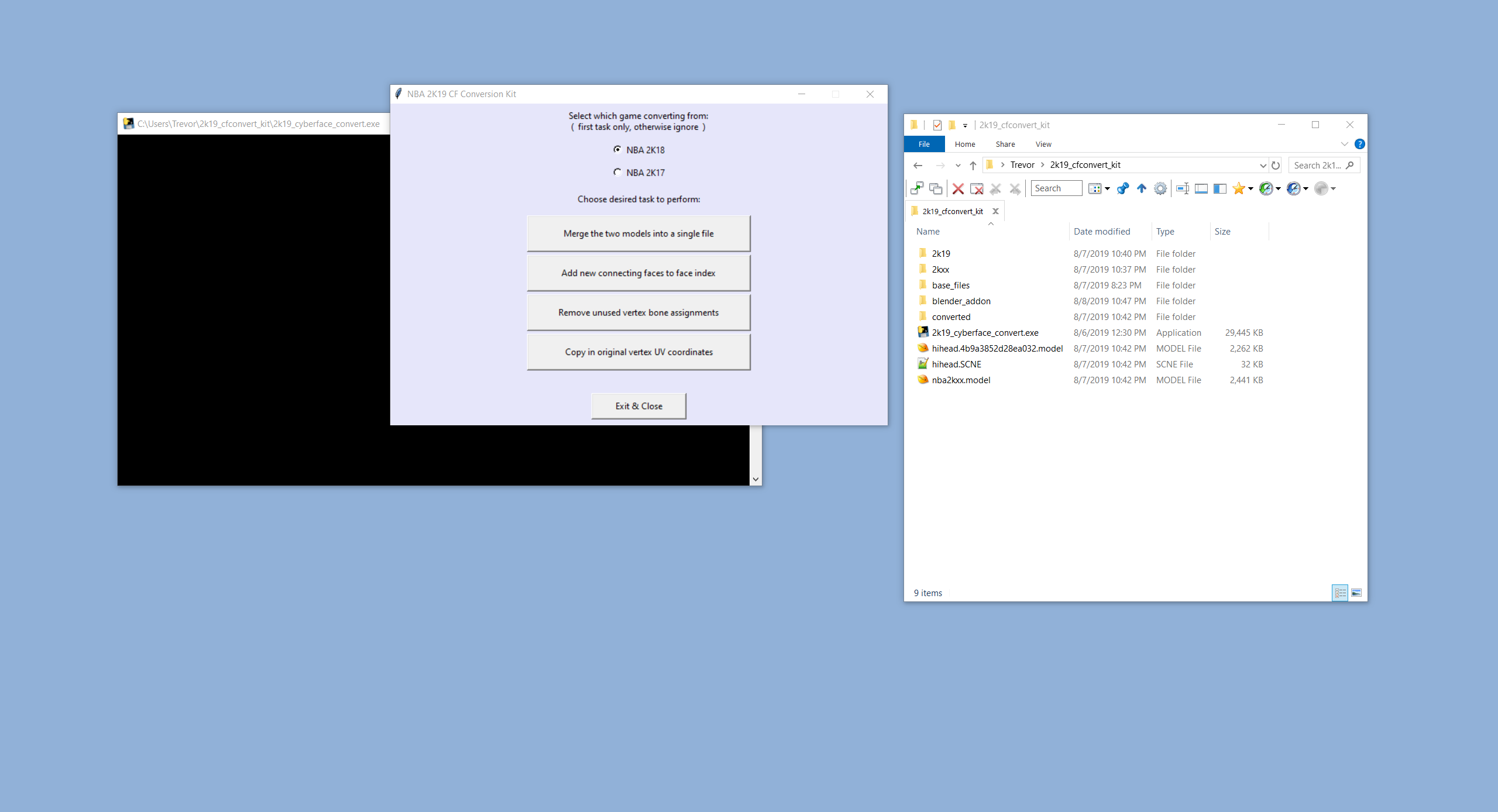The height and width of the screenshot is (812, 1498).
Task: Open the Customize Quick Access Toolbar dropdown
Action: click(x=965, y=125)
